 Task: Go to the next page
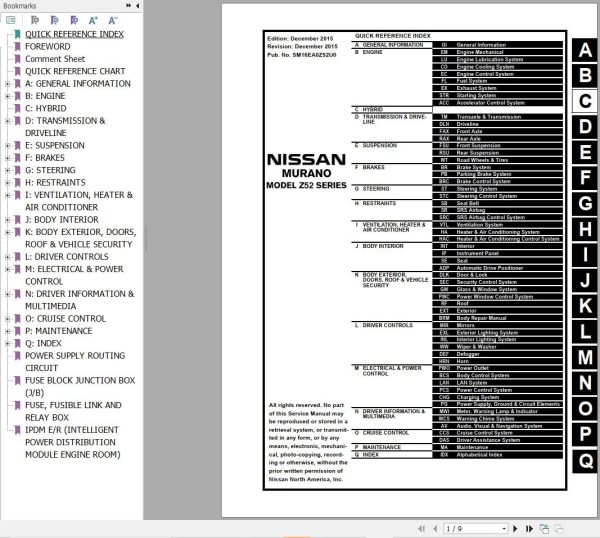click(515, 528)
